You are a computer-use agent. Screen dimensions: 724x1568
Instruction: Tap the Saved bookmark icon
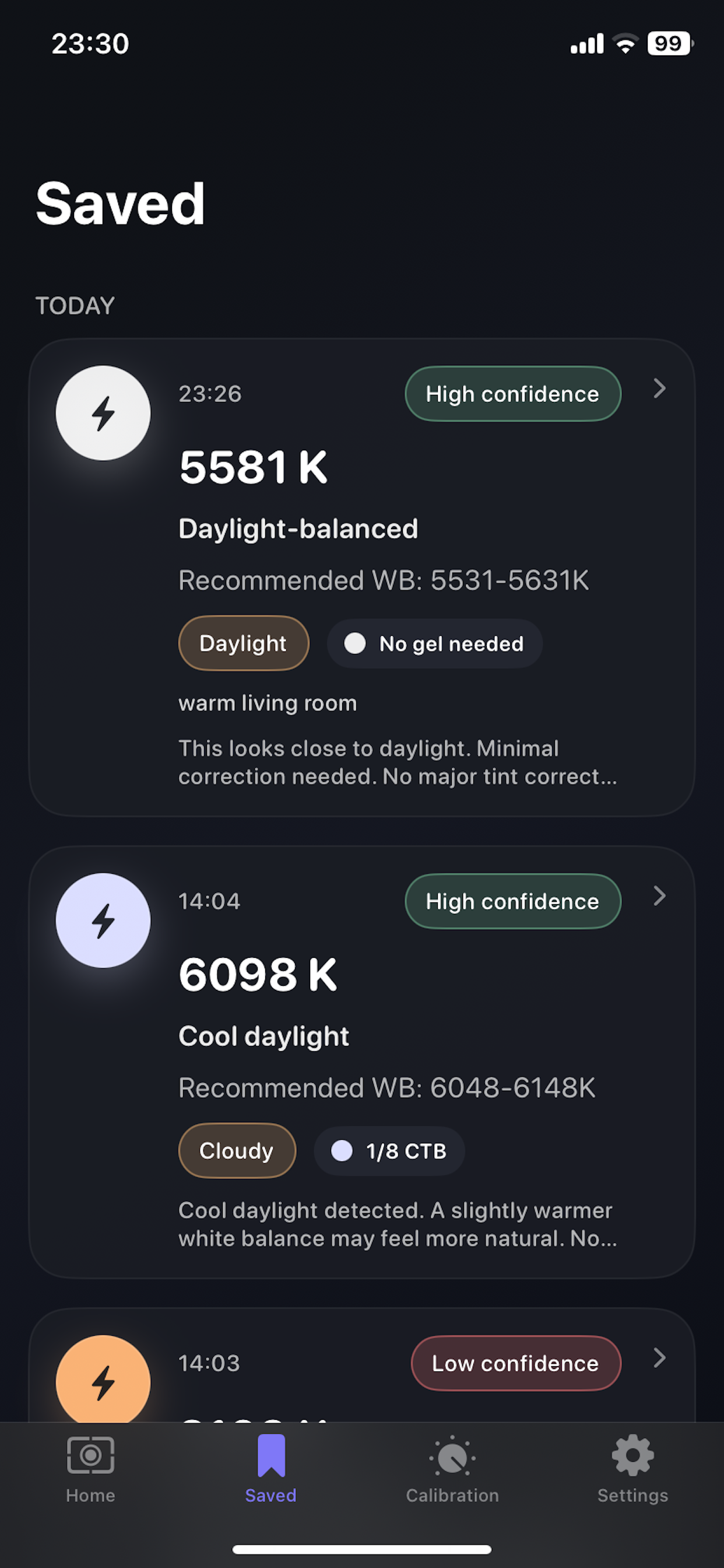click(270, 1456)
